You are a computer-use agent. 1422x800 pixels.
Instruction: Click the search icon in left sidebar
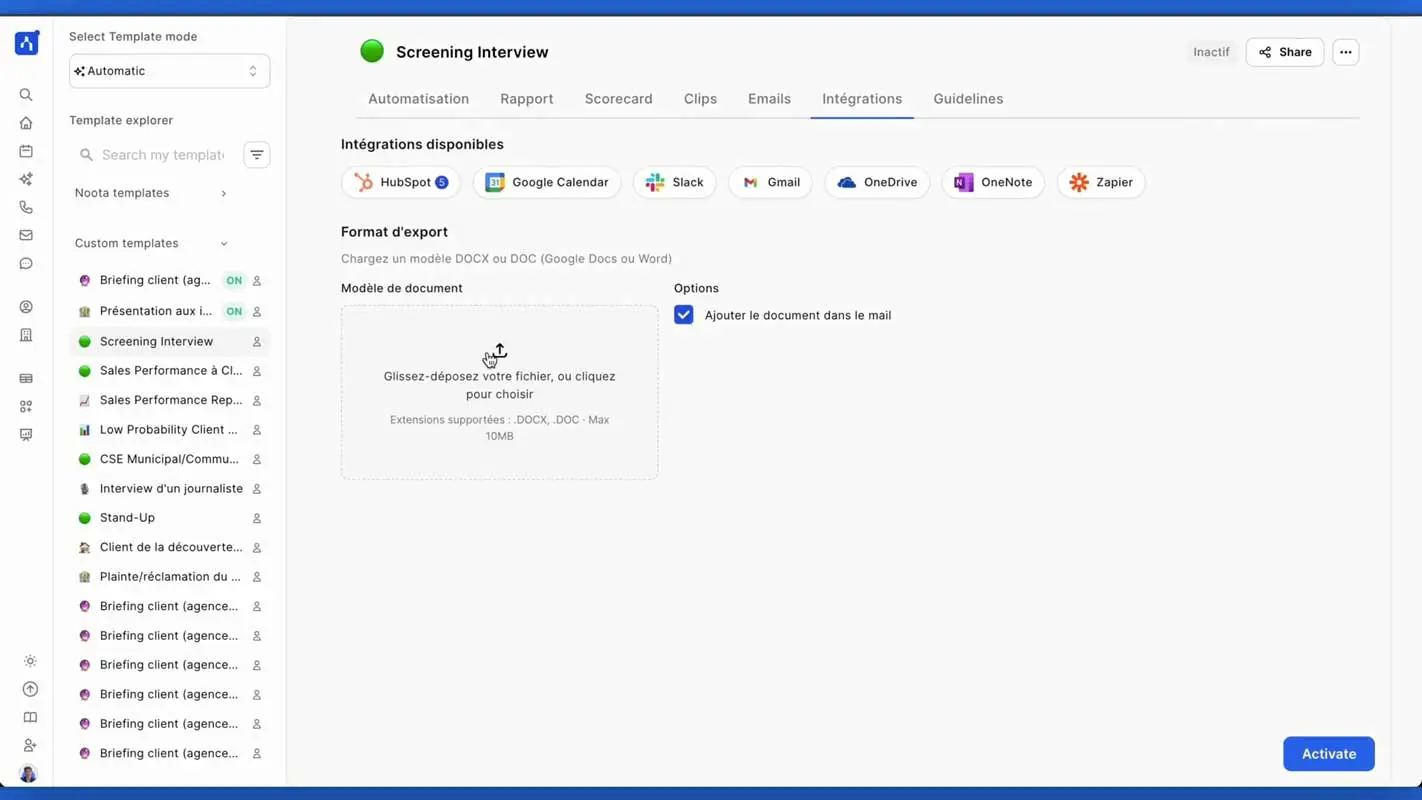(x=26, y=95)
